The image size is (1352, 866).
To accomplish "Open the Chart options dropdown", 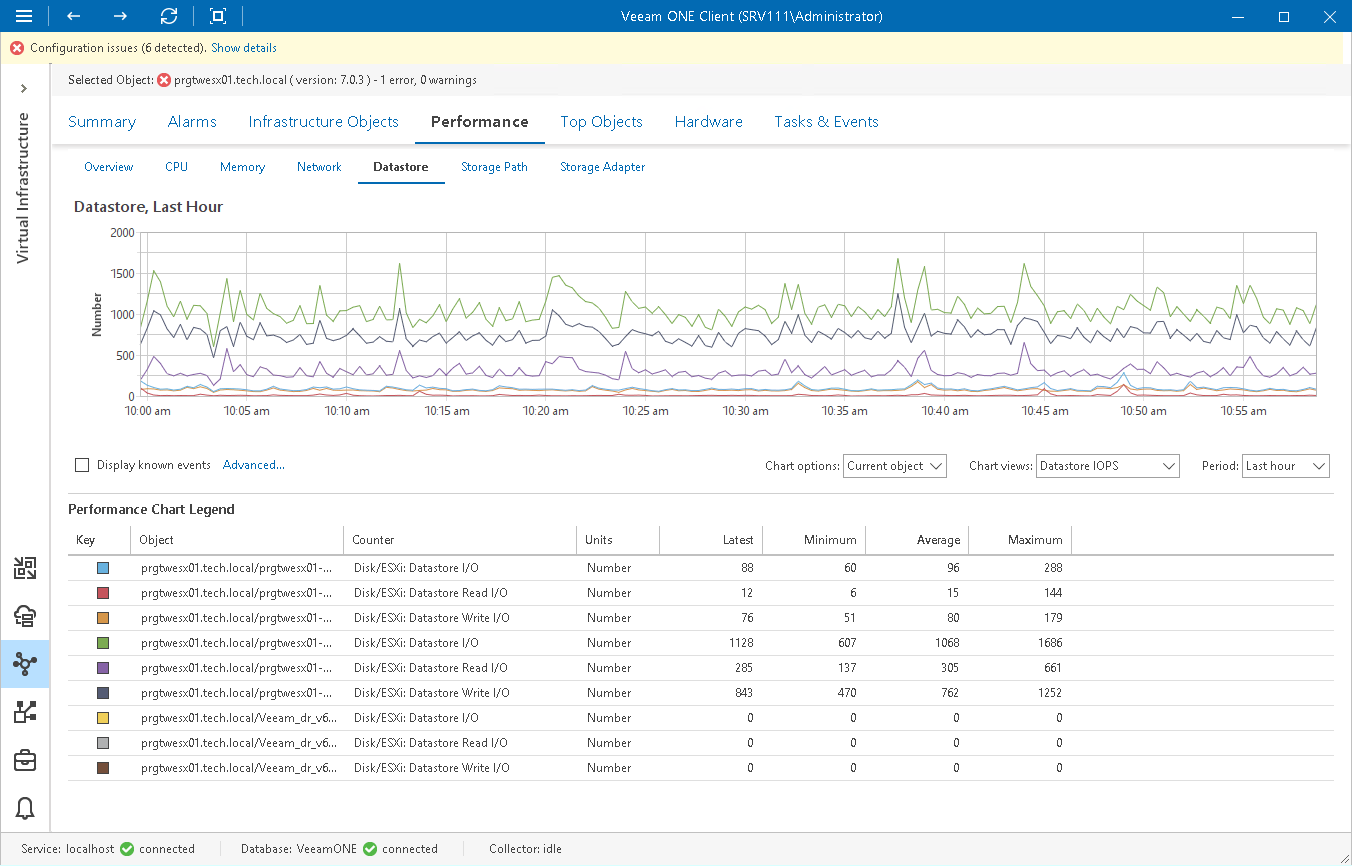I will pyautogui.click(x=894, y=465).
